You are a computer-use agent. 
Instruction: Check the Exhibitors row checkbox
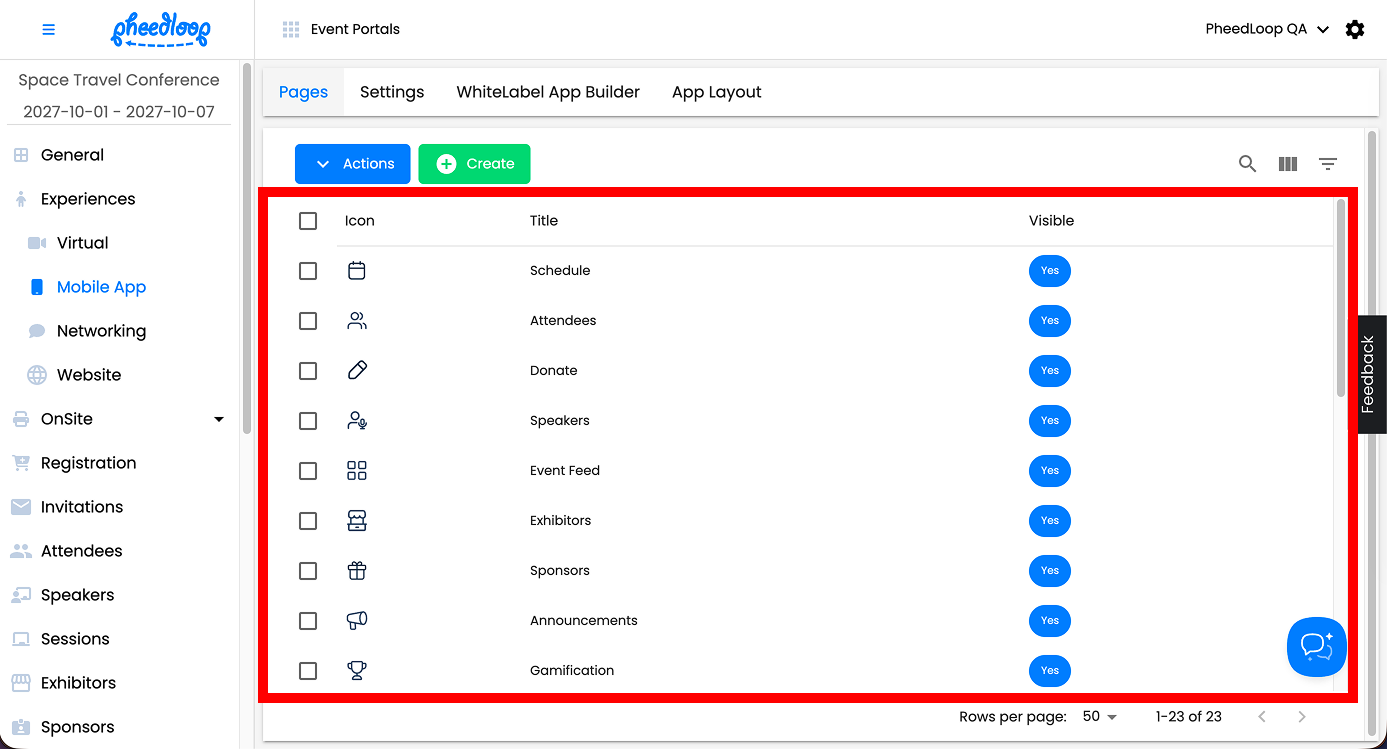click(x=308, y=521)
